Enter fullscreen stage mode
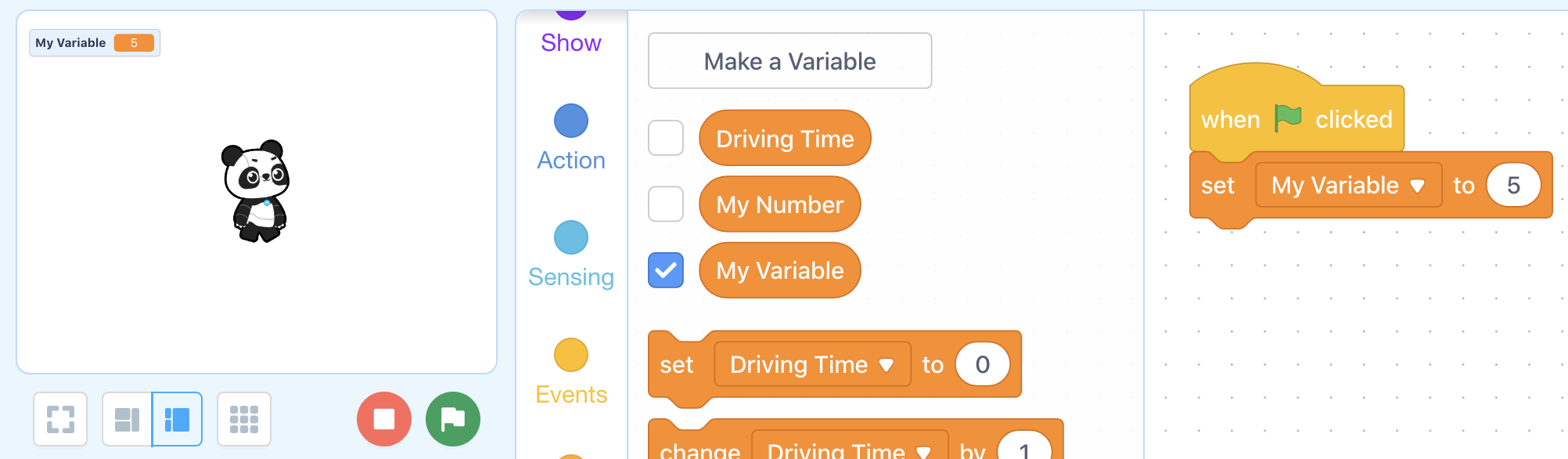This screenshot has width=1568, height=459. pyautogui.click(x=60, y=419)
